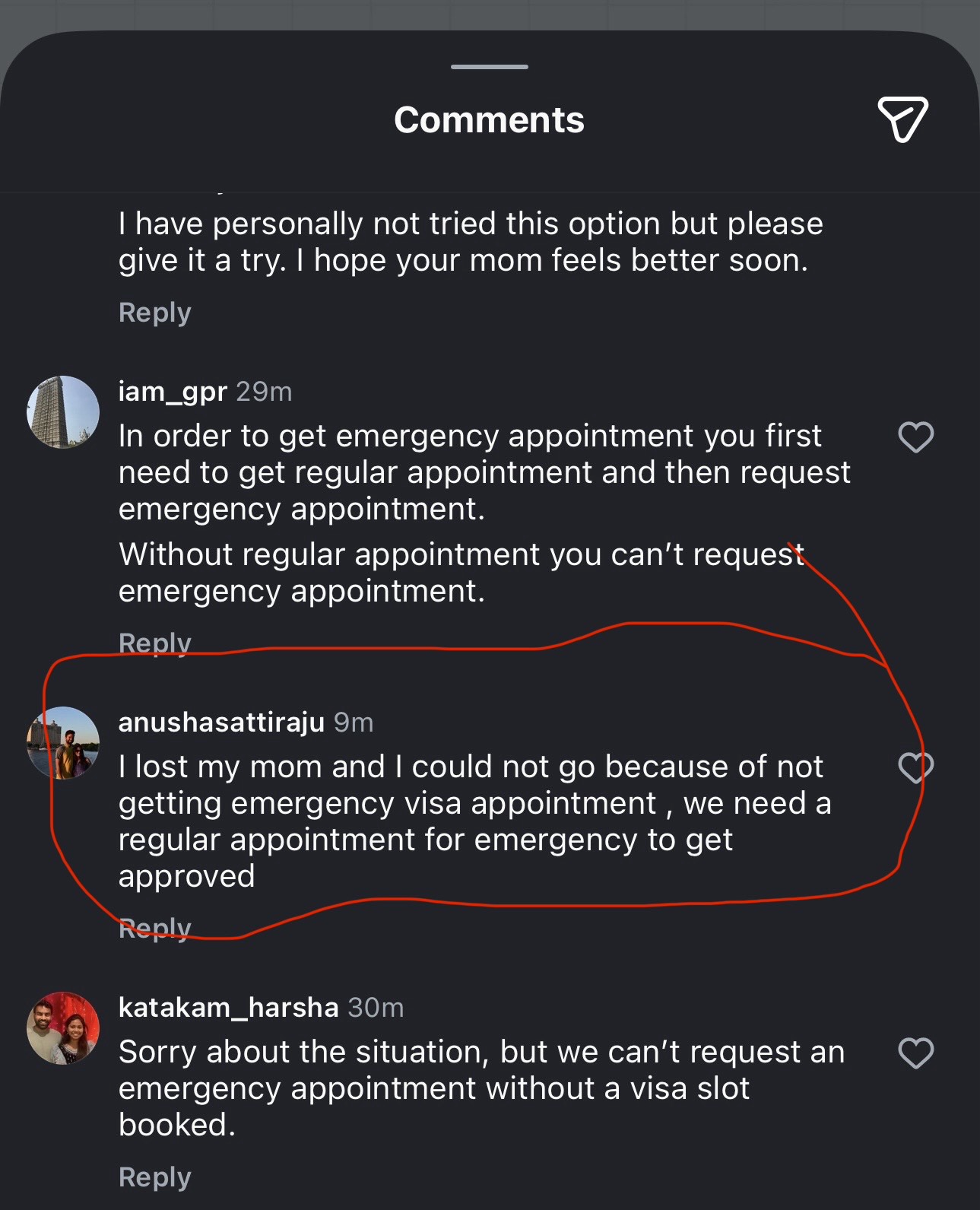Reply to anushasattiraju's comment
Image resolution: width=980 pixels, height=1210 pixels.
(154, 929)
